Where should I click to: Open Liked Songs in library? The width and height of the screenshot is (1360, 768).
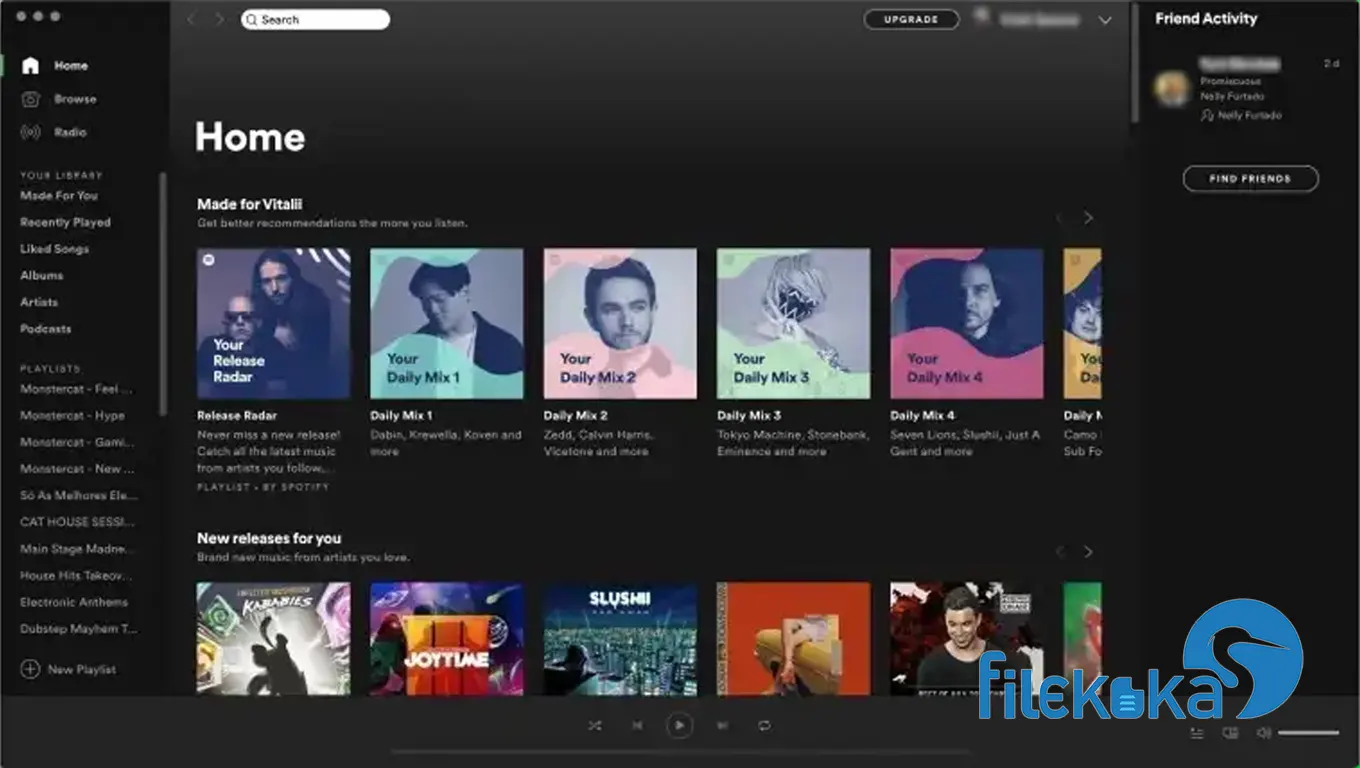[x=54, y=249]
